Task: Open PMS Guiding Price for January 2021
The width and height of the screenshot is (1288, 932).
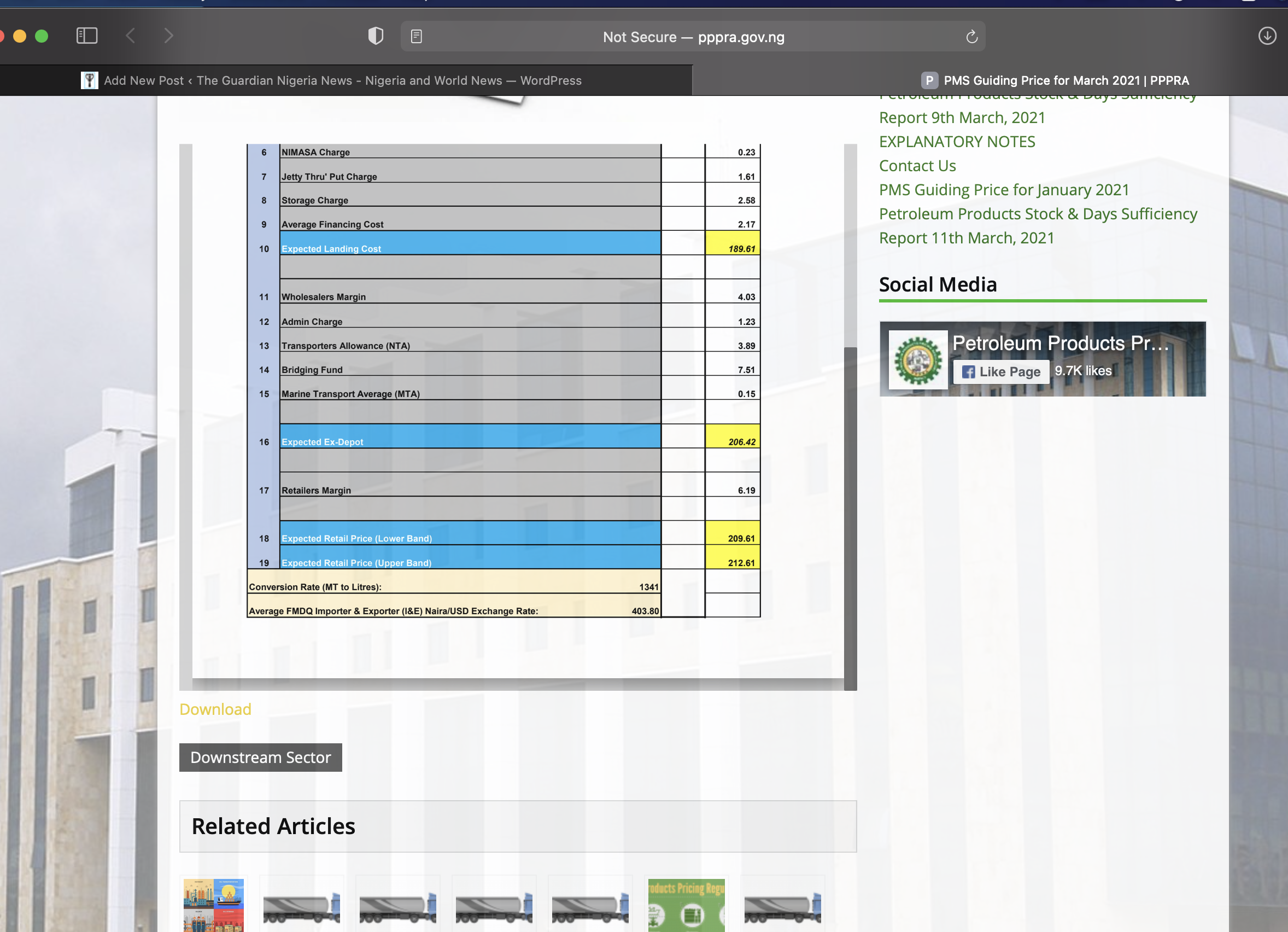Action: tap(1004, 190)
